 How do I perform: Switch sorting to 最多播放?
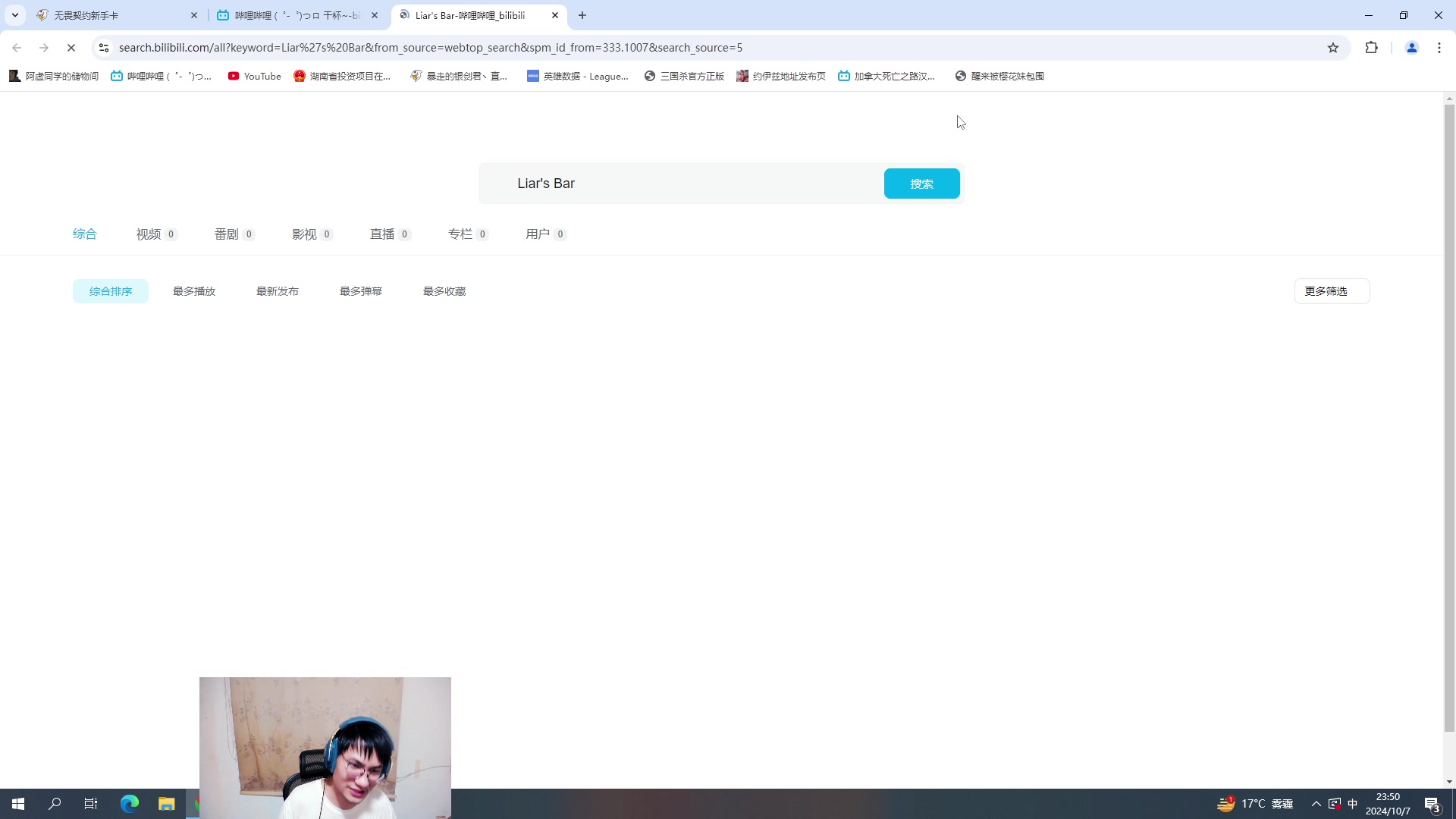click(193, 290)
